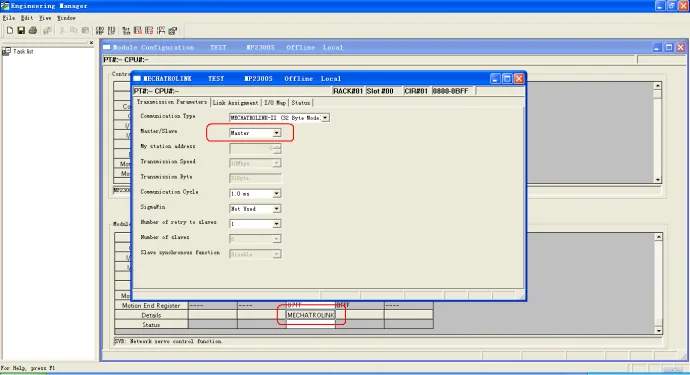The width and height of the screenshot is (690, 375).
Task: Click the MECHATROLINK cell in Details row
Action: click(x=311, y=315)
